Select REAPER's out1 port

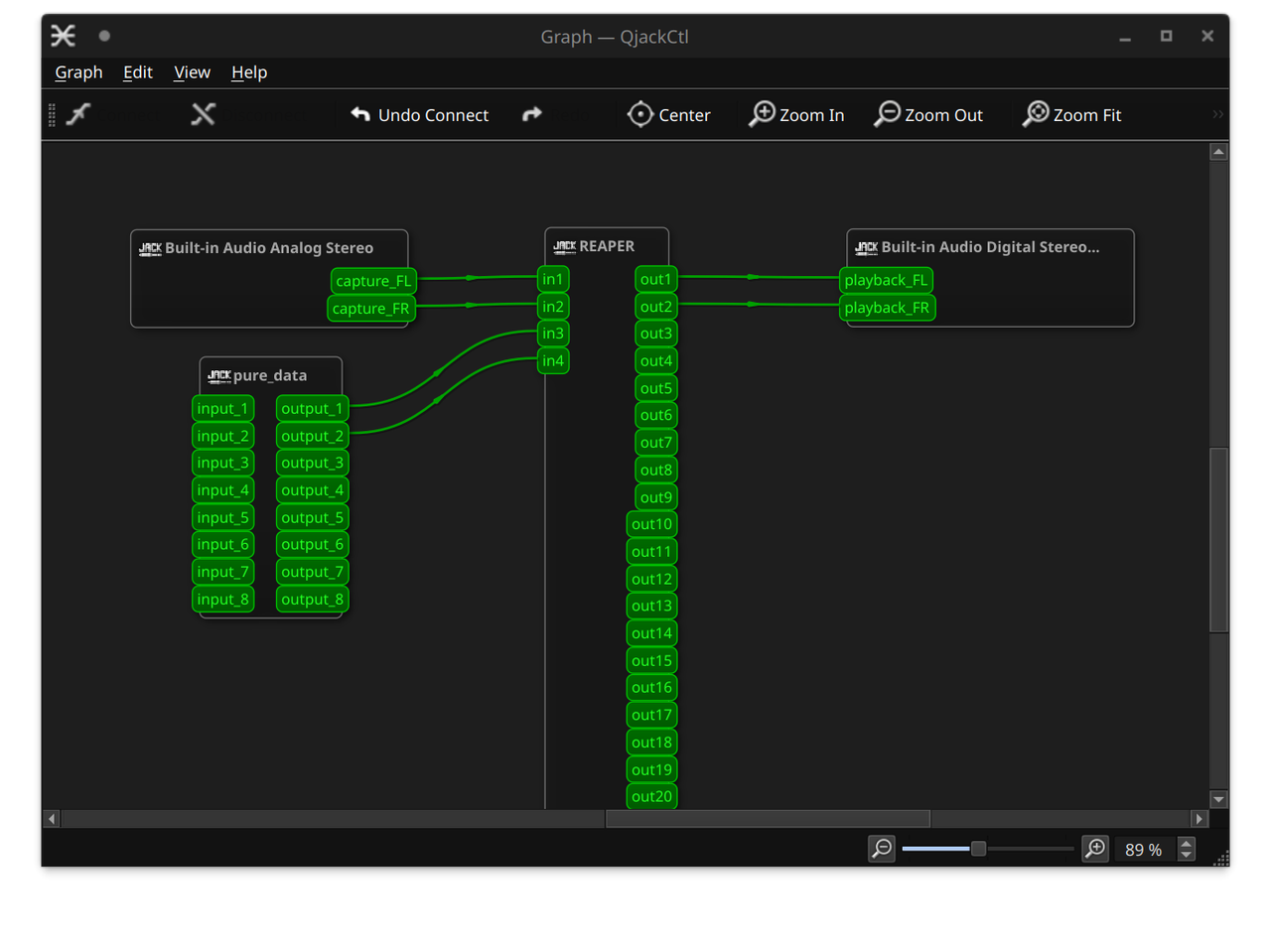click(x=655, y=280)
